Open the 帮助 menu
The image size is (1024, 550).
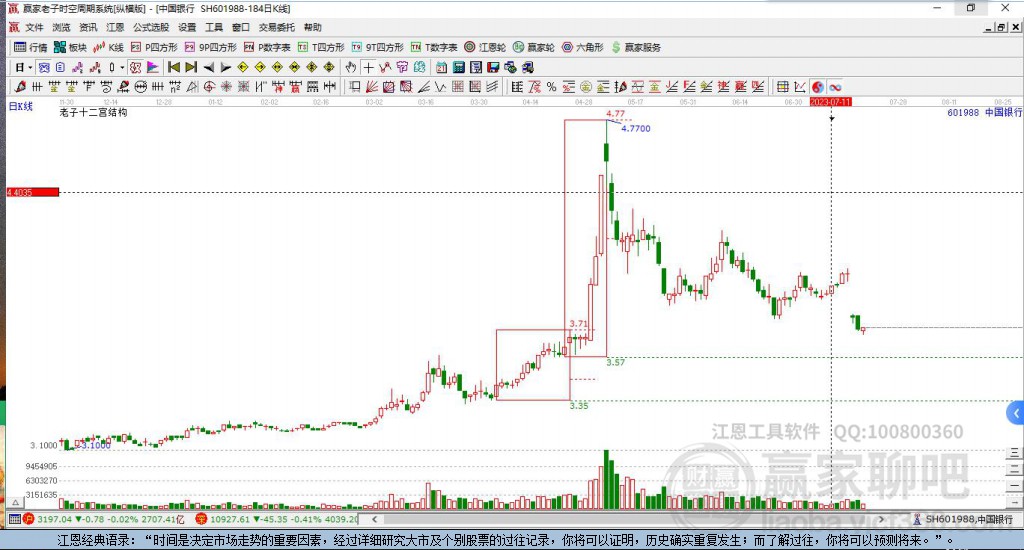[x=313, y=27]
